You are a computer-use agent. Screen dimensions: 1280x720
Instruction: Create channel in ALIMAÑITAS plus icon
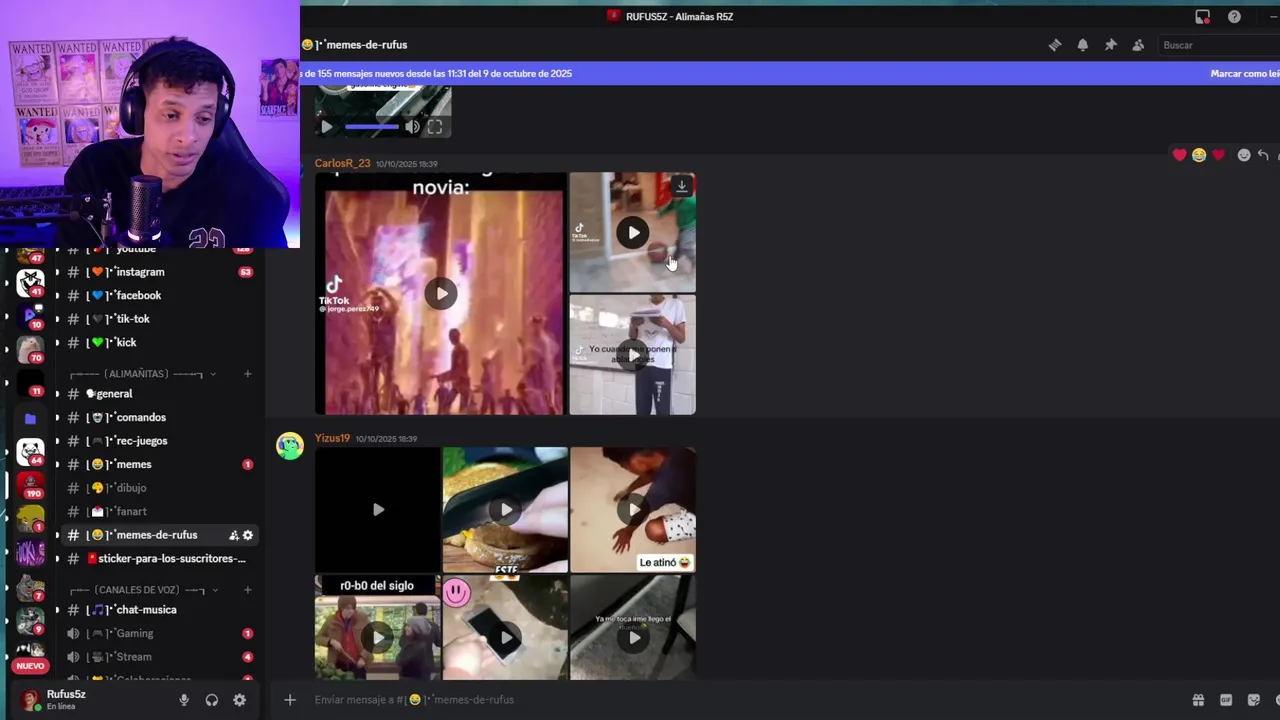click(247, 374)
